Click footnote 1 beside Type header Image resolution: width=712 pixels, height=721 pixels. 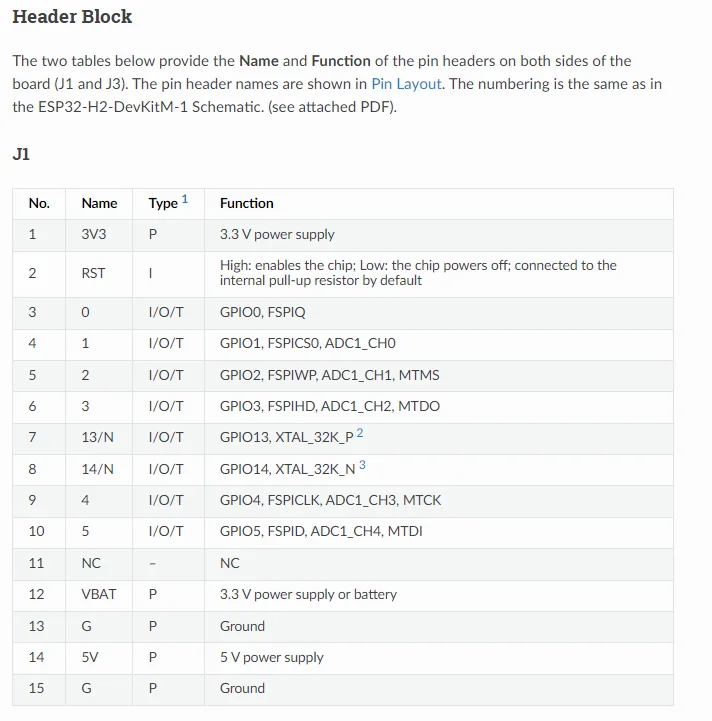[x=185, y=200]
